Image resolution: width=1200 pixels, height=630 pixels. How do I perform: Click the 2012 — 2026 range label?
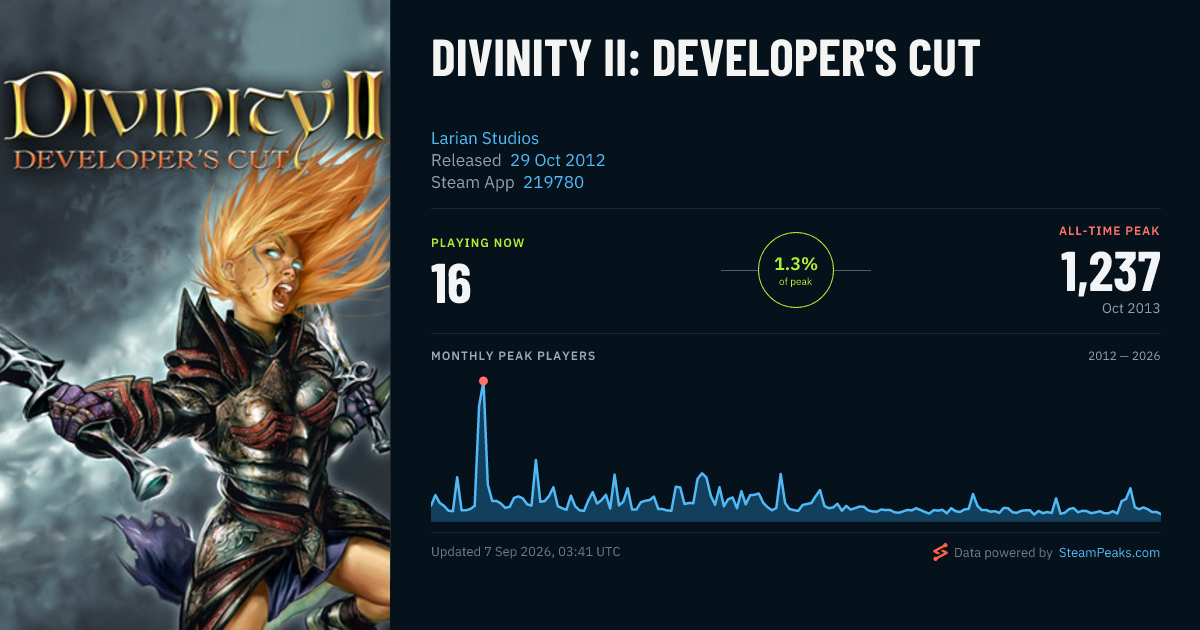pos(1124,356)
